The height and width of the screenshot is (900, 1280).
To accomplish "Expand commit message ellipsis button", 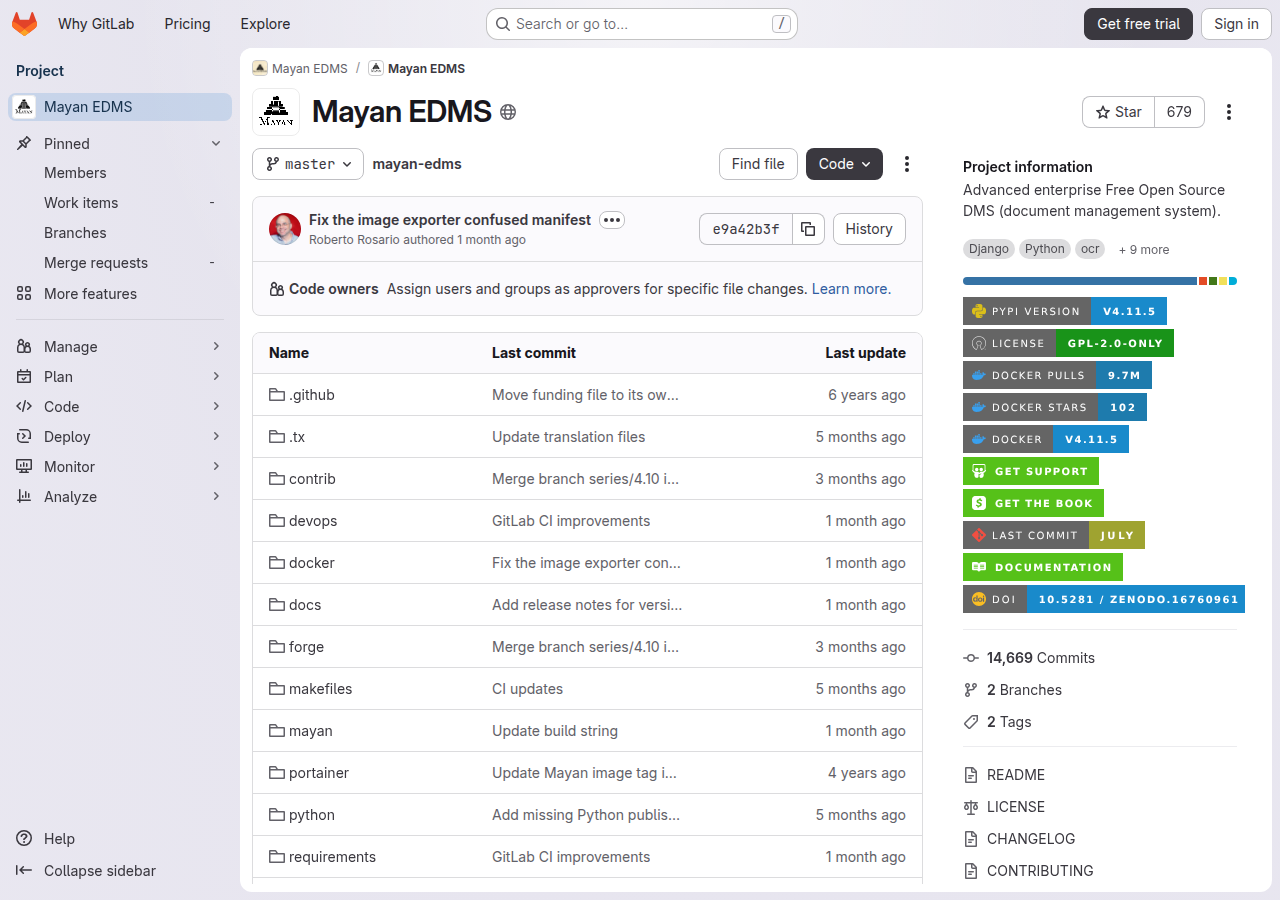I will click(x=612, y=220).
